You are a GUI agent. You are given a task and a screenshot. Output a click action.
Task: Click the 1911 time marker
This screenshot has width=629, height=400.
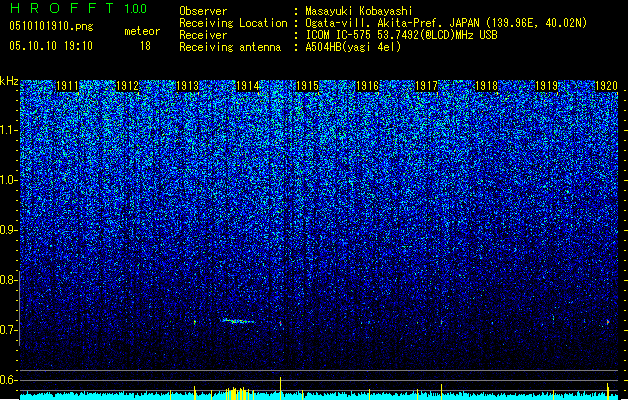coord(67,86)
